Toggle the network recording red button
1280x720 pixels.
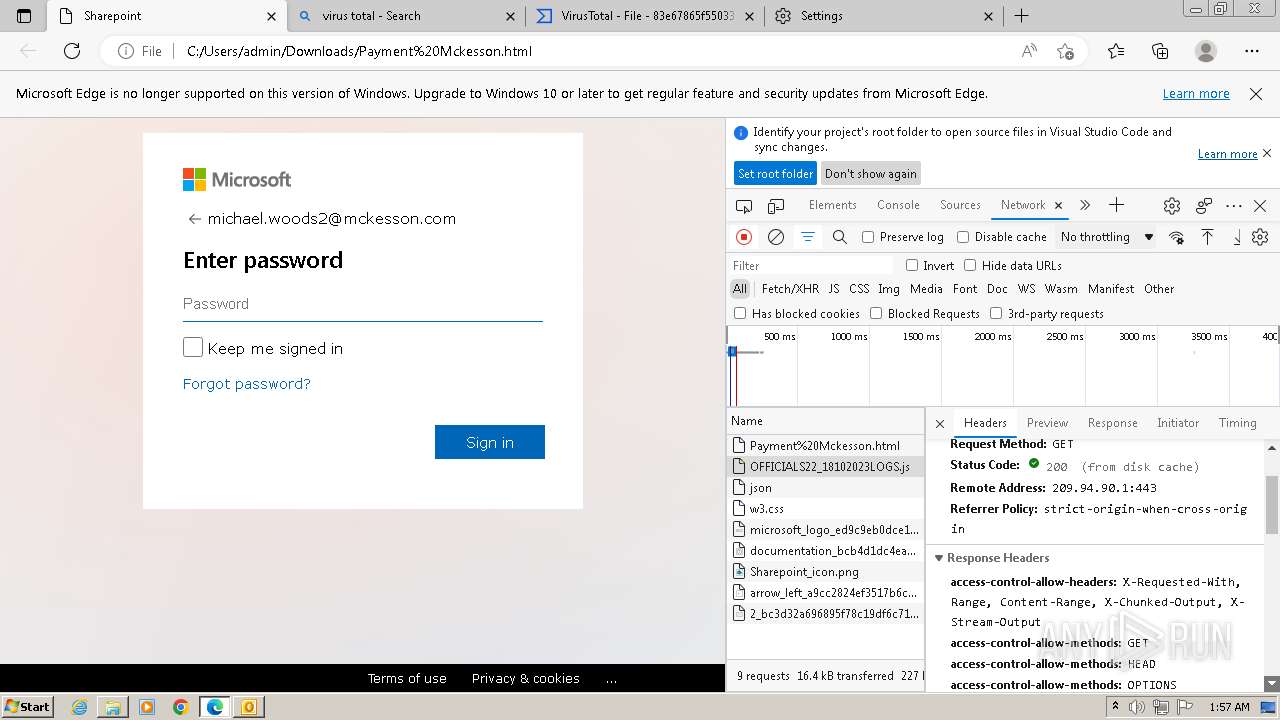(744, 237)
